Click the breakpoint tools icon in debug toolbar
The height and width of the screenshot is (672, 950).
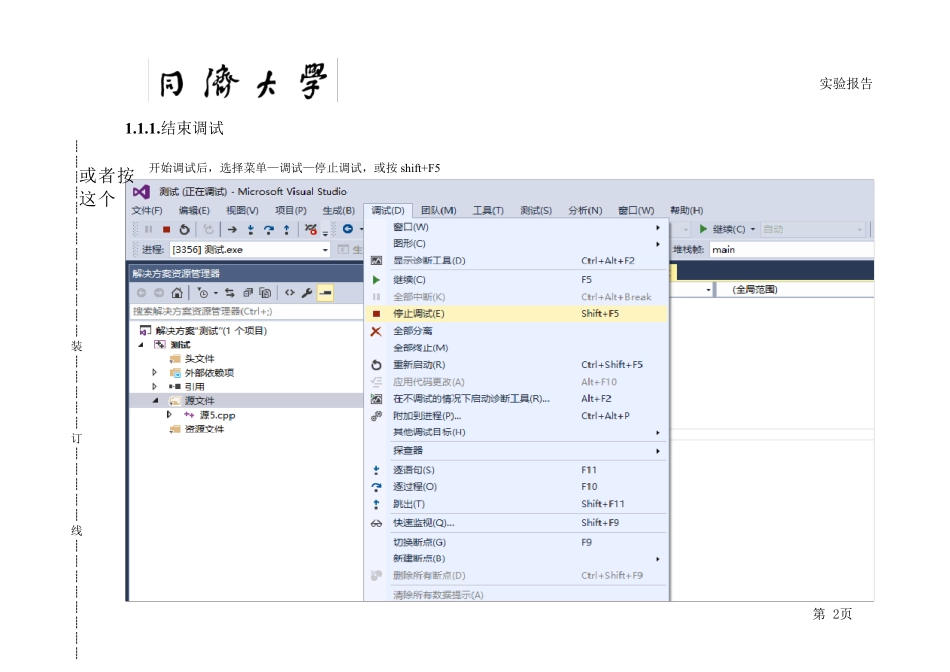tap(311, 230)
